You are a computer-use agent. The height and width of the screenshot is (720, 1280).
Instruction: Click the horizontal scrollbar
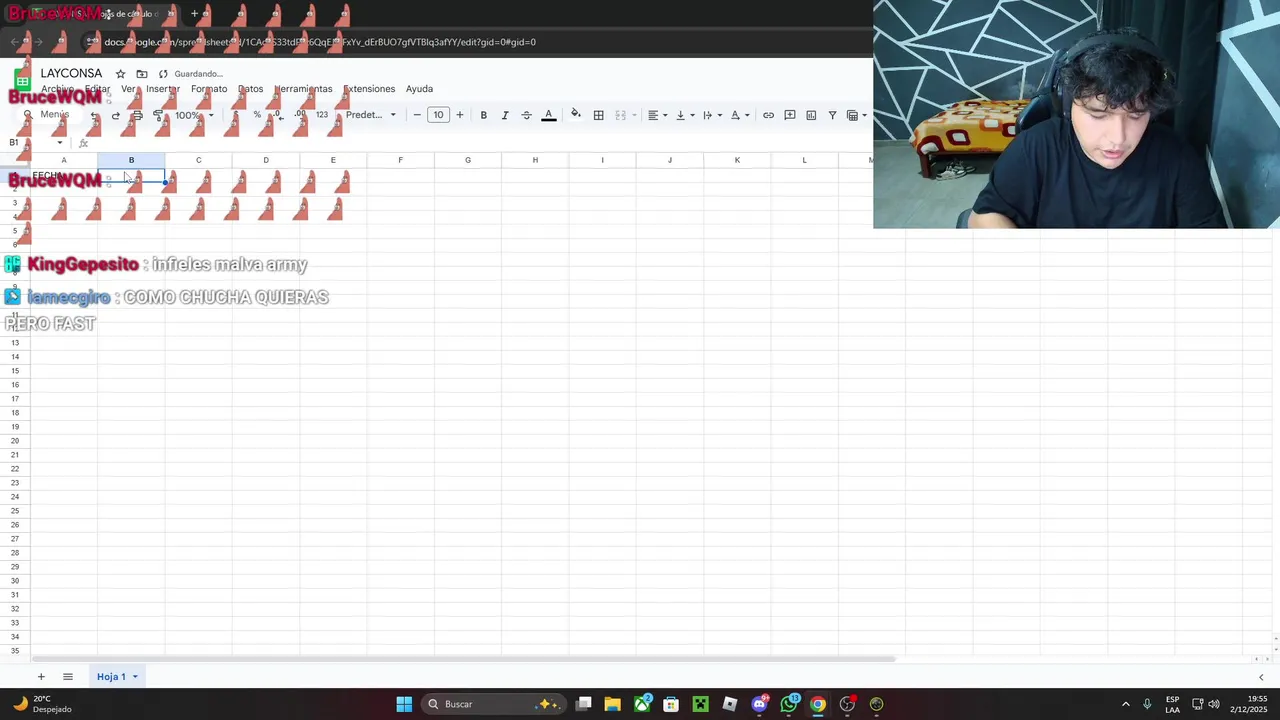click(462, 659)
